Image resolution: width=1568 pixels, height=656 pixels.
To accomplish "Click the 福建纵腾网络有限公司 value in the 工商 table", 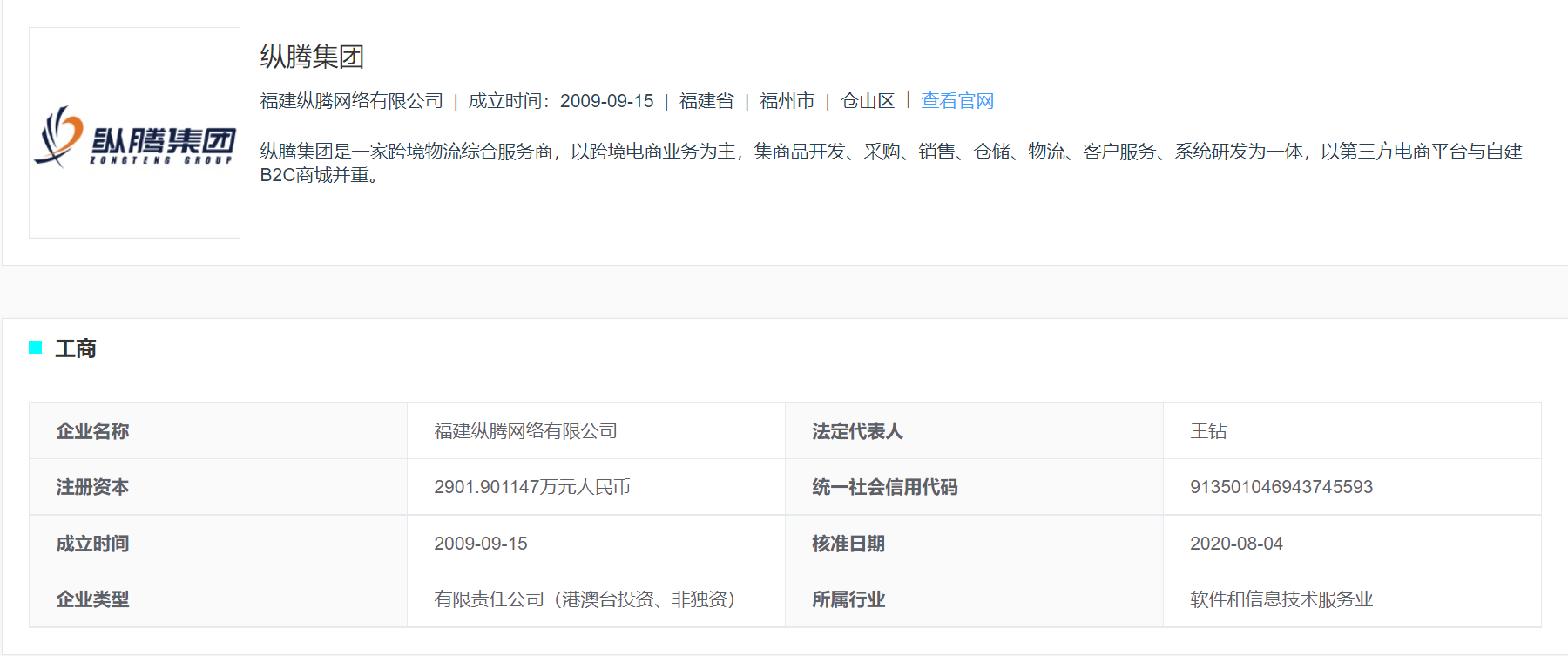I will point(525,431).
